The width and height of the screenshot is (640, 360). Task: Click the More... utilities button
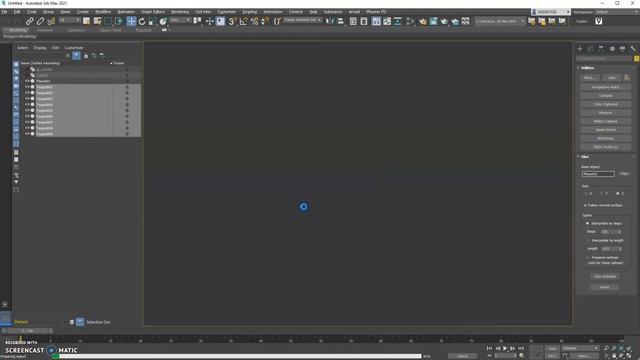click(x=589, y=78)
